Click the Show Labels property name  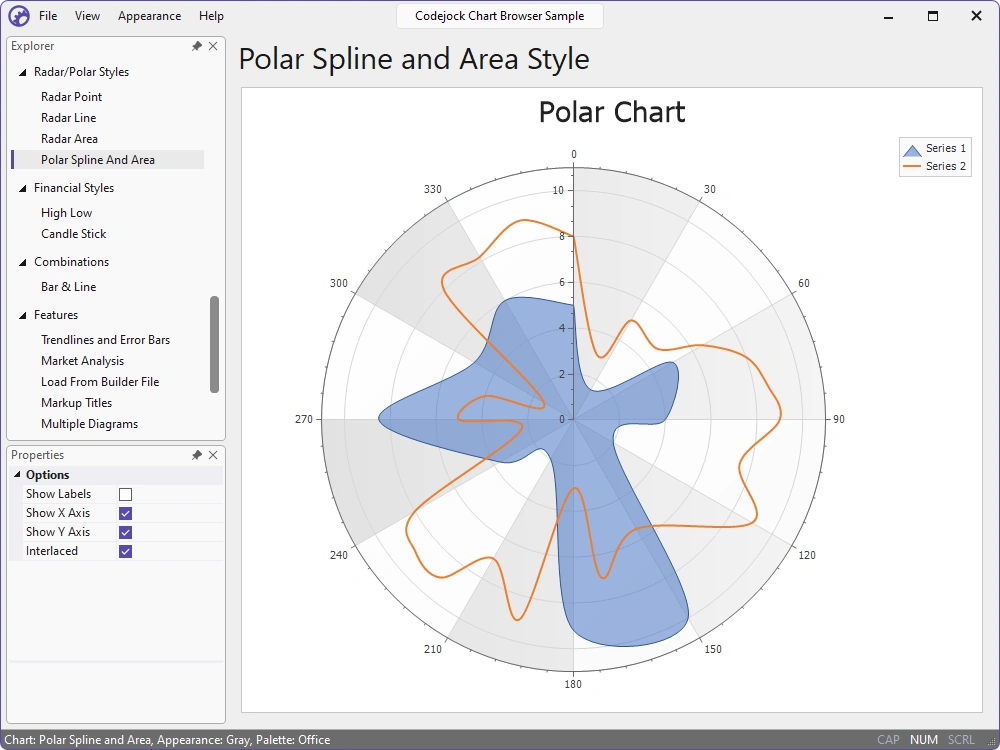(x=58, y=494)
